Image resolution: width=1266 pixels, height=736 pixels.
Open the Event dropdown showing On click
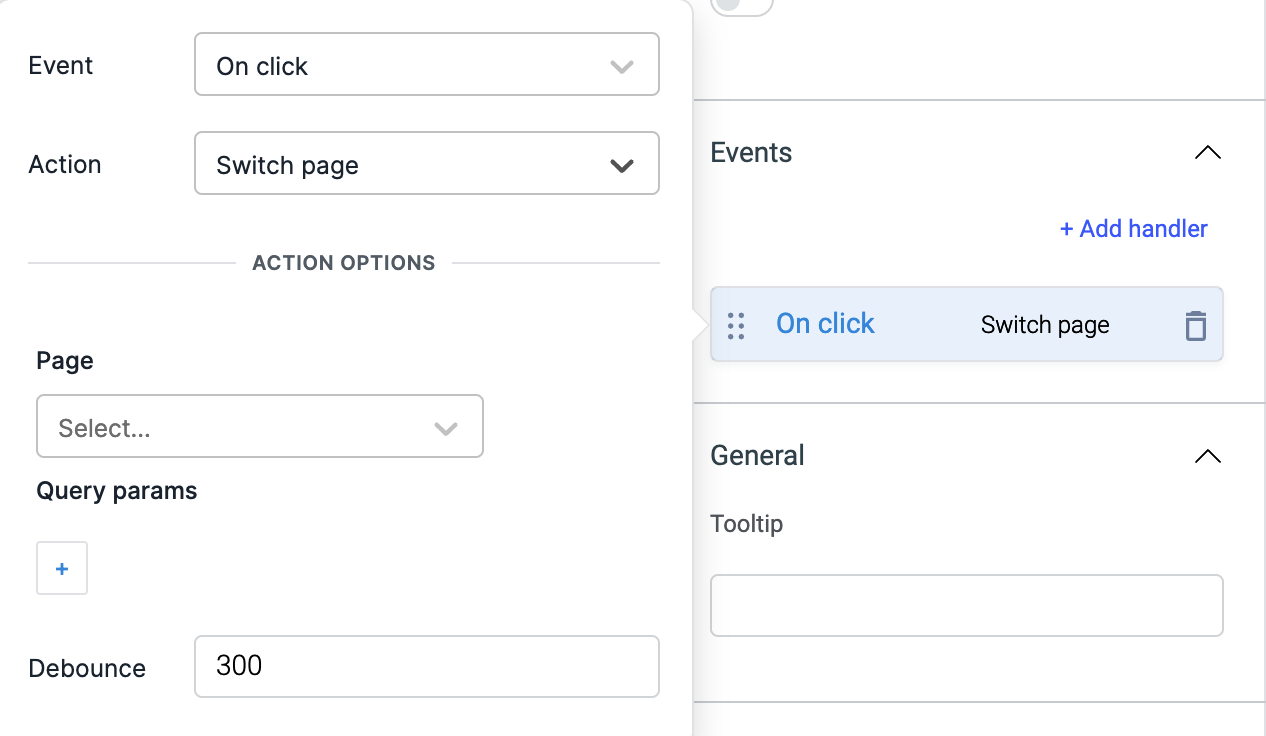(x=426, y=66)
